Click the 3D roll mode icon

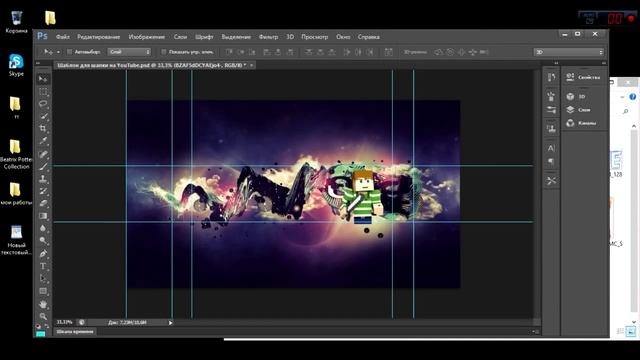tap(449, 52)
